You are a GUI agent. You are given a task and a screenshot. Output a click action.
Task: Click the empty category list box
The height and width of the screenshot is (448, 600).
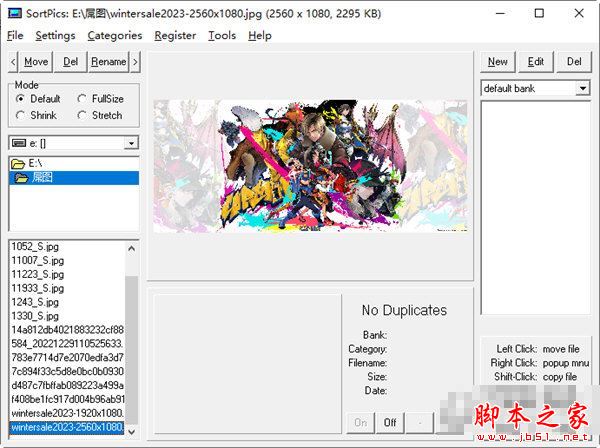pyautogui.click(x=535, y=208)
